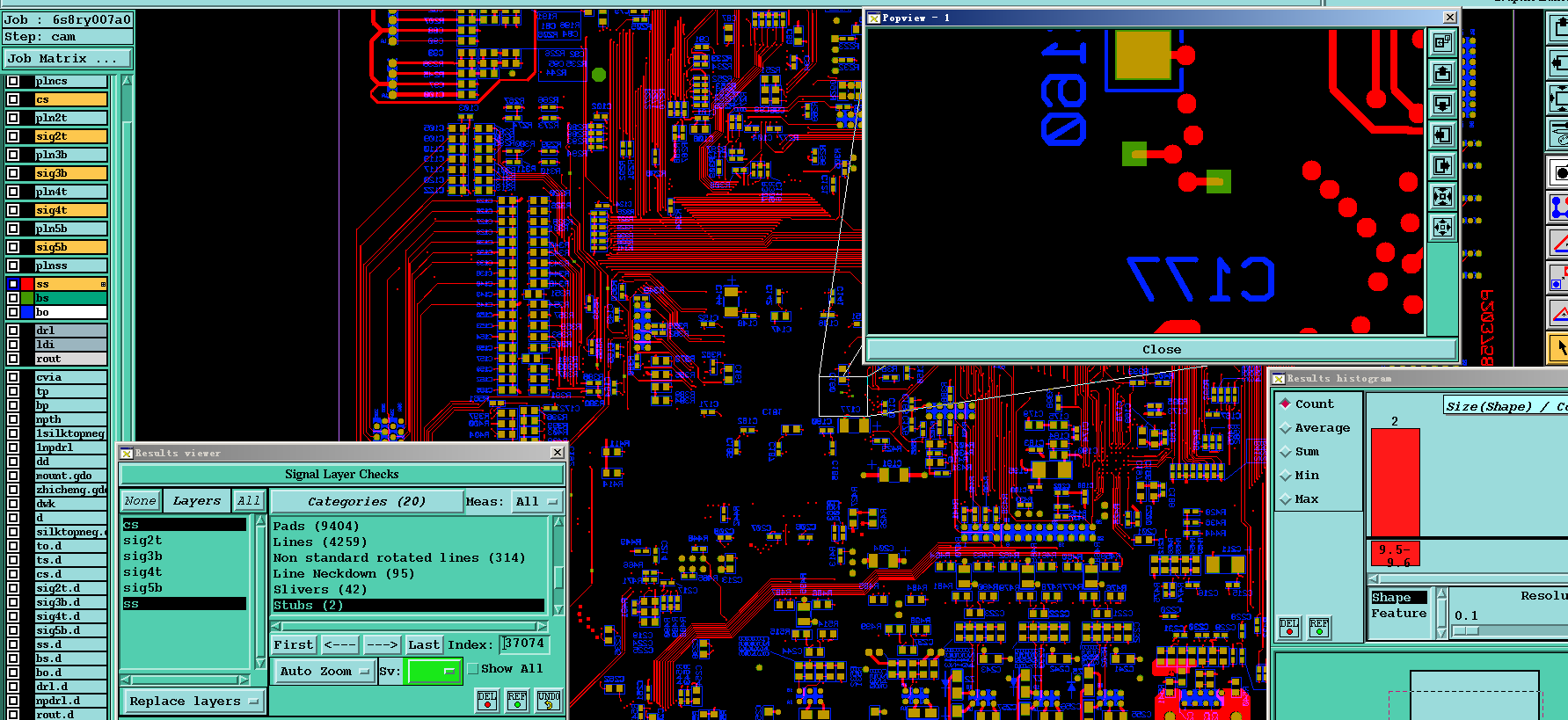Toggle display checkbox for layer rout
The image size is (1568, 720).
point(13,359)
